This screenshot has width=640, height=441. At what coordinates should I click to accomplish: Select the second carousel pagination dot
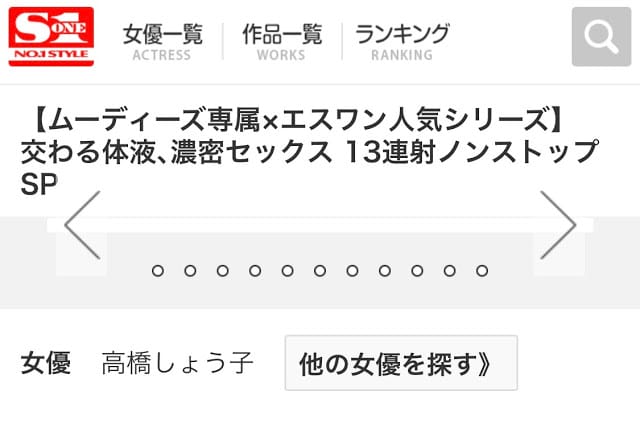(190, 270)
